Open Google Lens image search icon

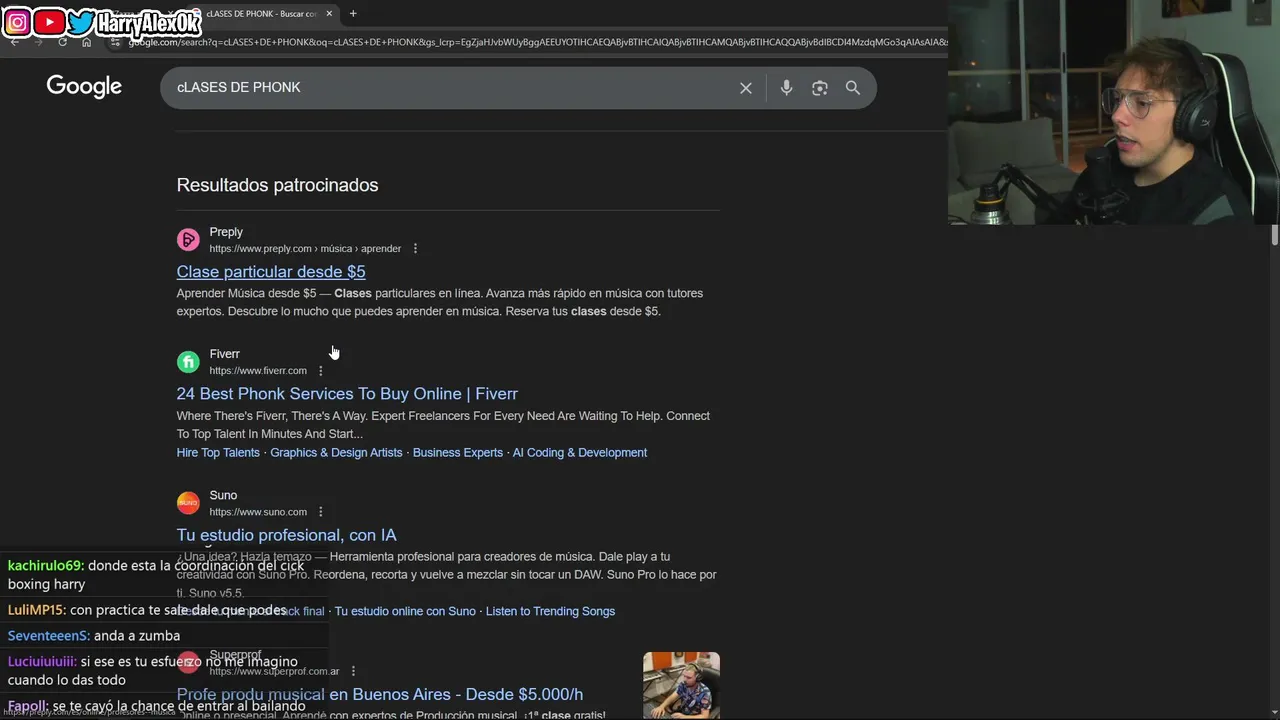820,88
